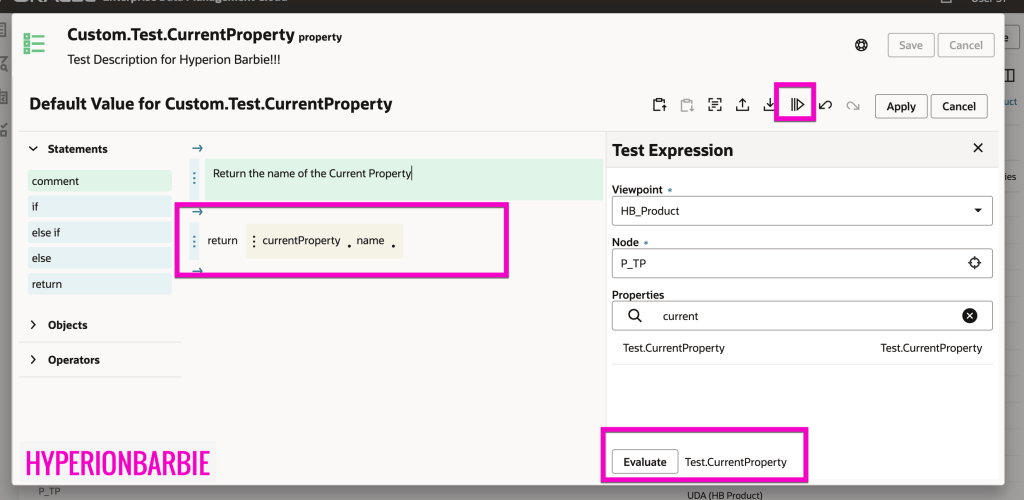Click the Node input field P_TP
The height and width of the screenshot is (500, 1024).
pos(785,263)
